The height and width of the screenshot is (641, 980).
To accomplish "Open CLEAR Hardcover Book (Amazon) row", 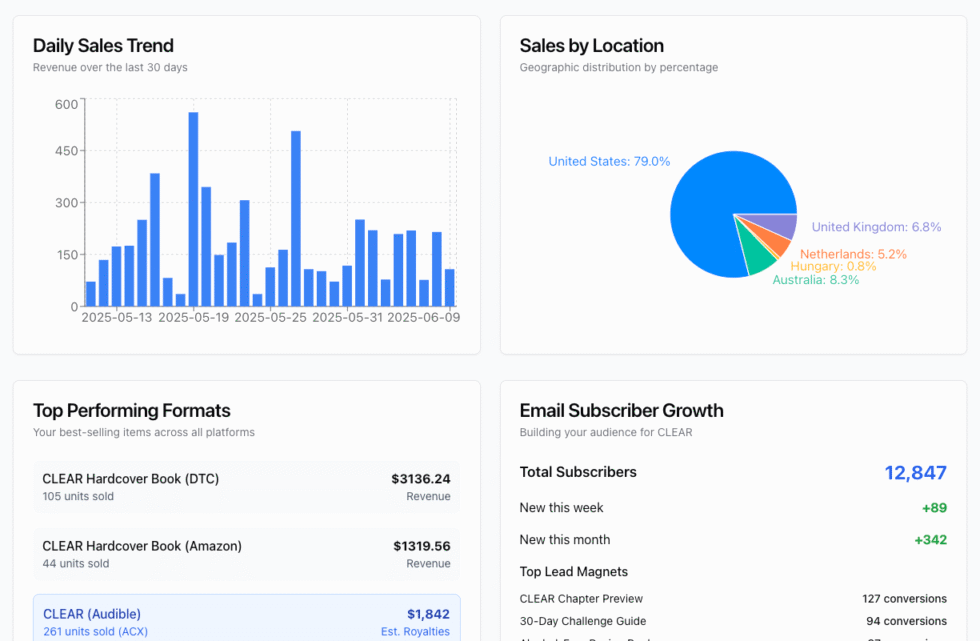I will click(246, 554).
